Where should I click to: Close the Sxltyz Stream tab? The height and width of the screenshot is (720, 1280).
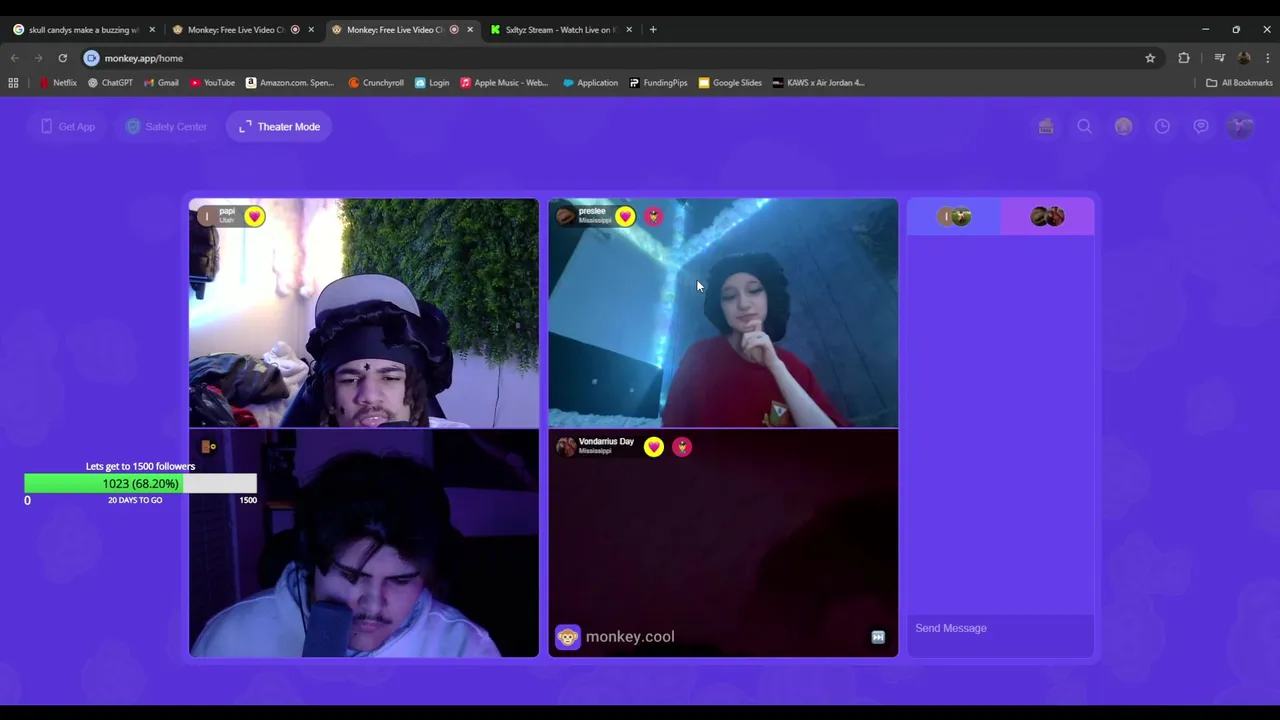(x=629, y=30)
